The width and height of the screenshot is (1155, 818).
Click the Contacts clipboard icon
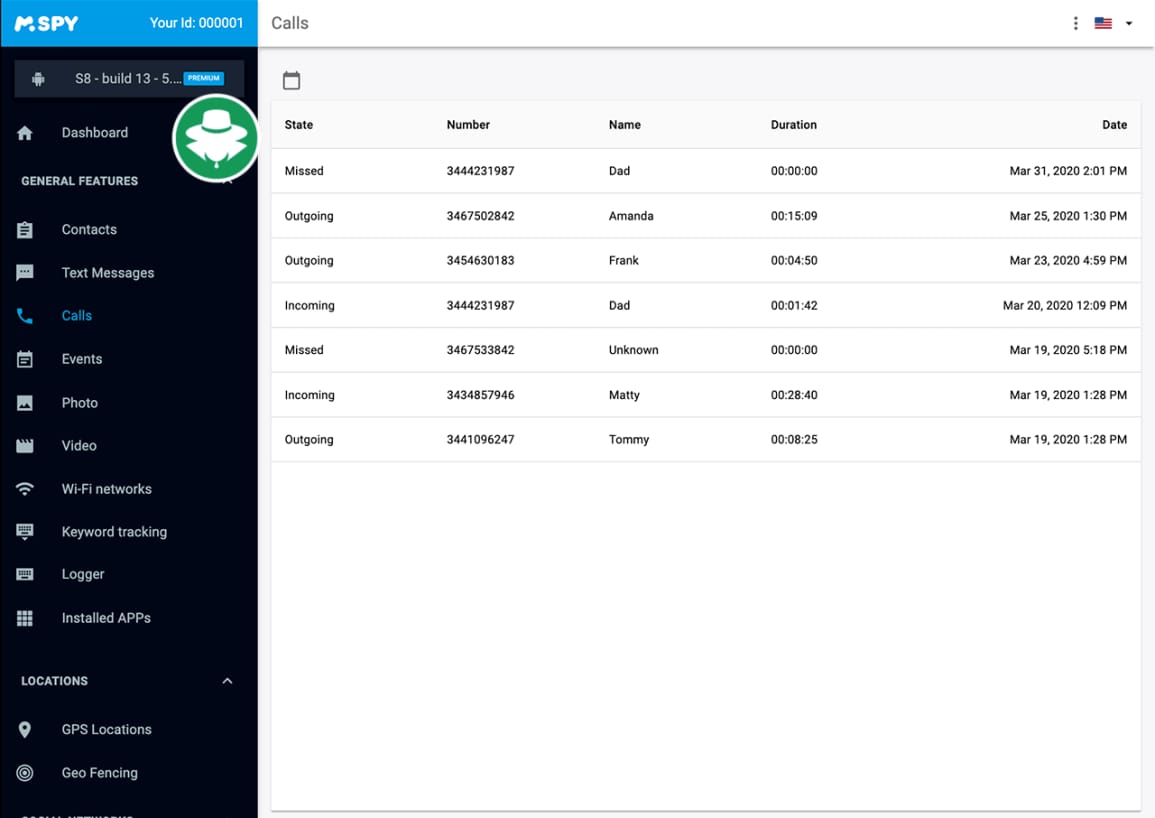[x=25, y=230]
